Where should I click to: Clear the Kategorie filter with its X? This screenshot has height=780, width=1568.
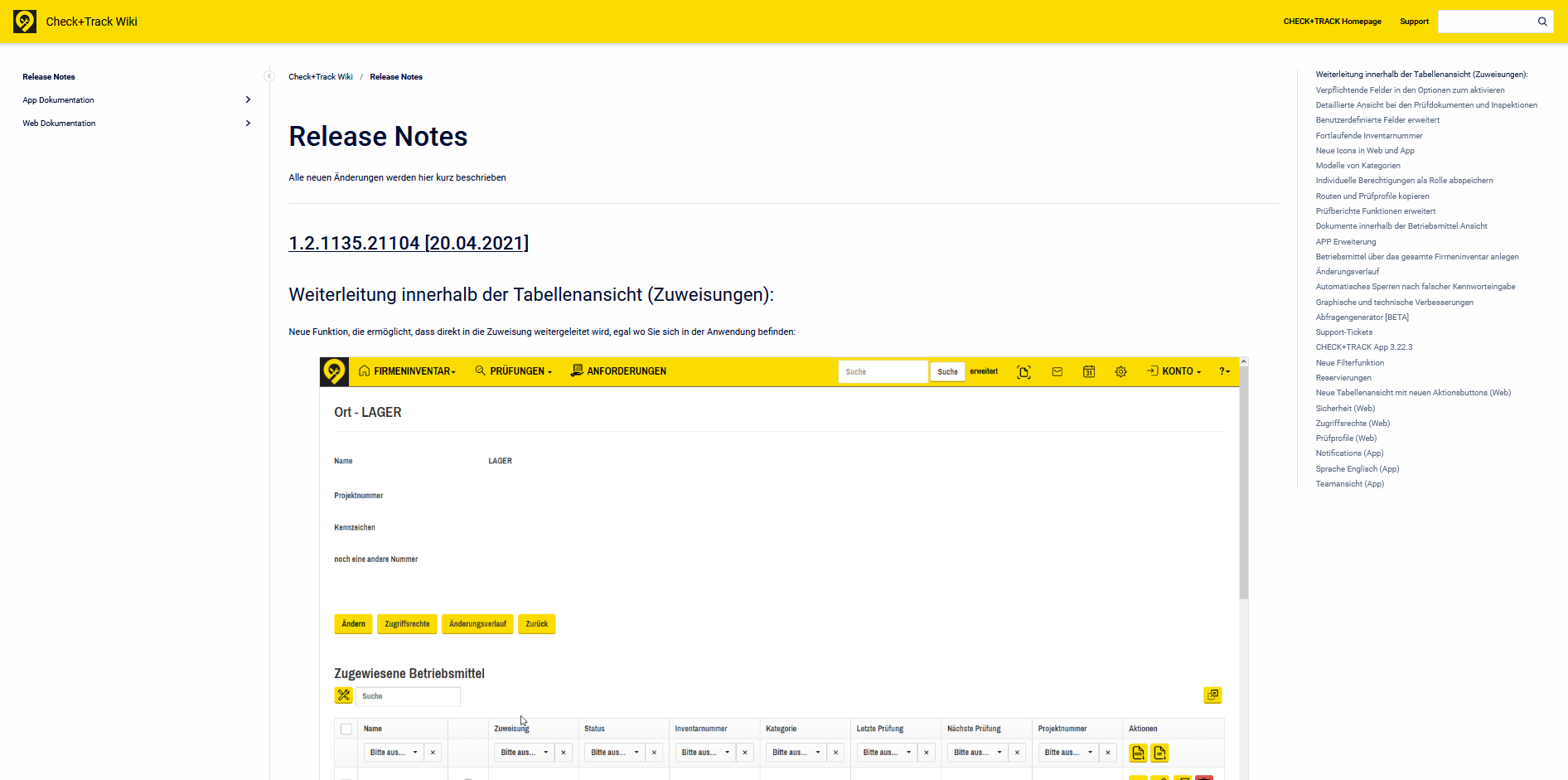point(835,753)
